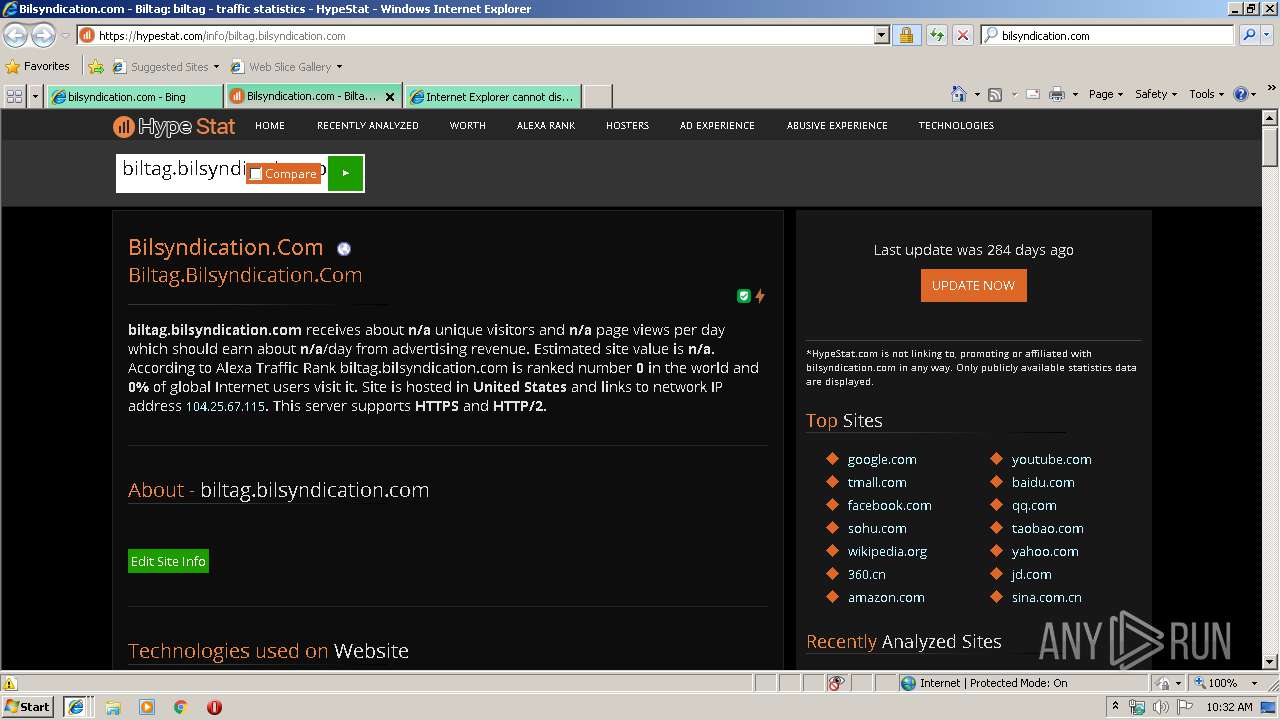The width and height of the screenshot is (1280, 720).
Task: Click the URL address bar field
Action: (x=474, y=35)
